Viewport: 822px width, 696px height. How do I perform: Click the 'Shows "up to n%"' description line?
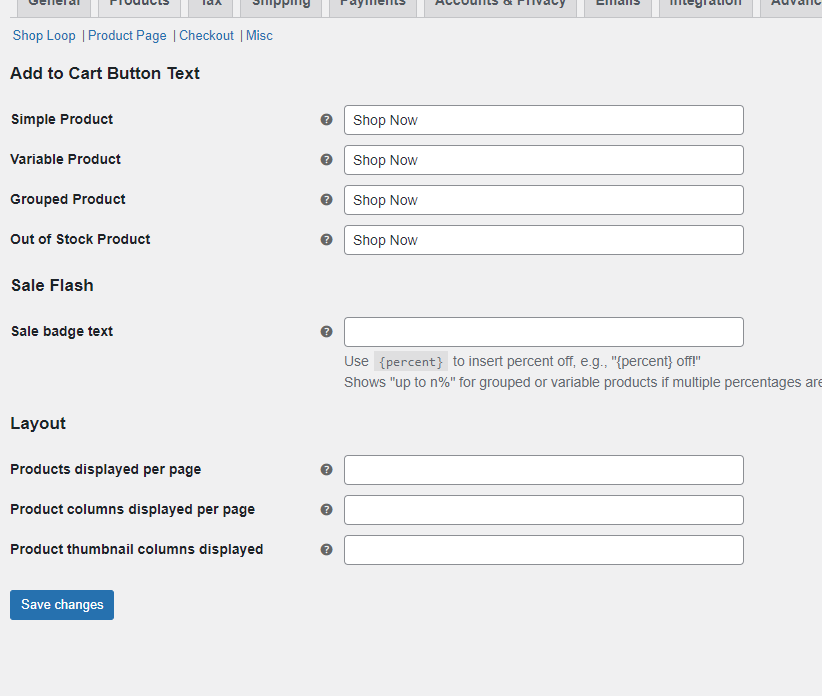click(x=583, y=383)
